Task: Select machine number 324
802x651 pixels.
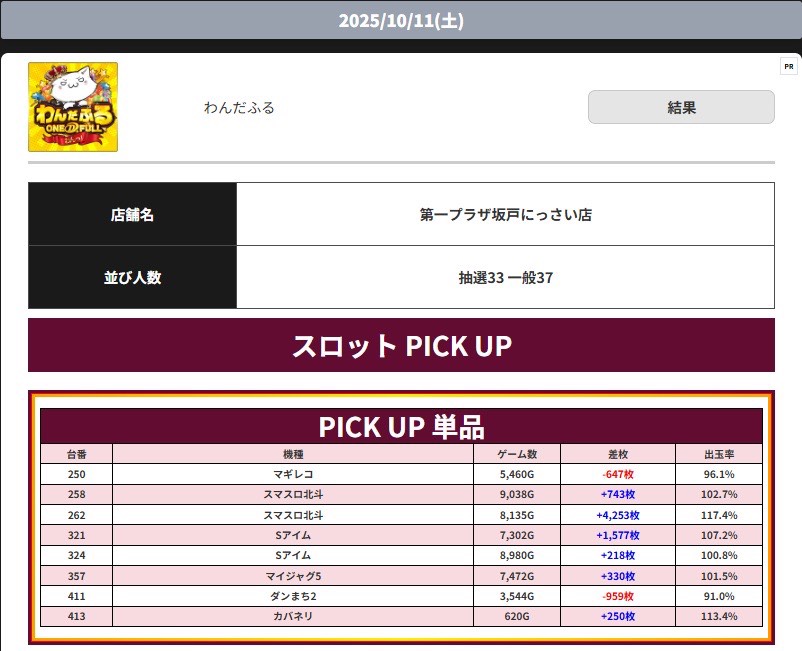Action: click(76, 555)
